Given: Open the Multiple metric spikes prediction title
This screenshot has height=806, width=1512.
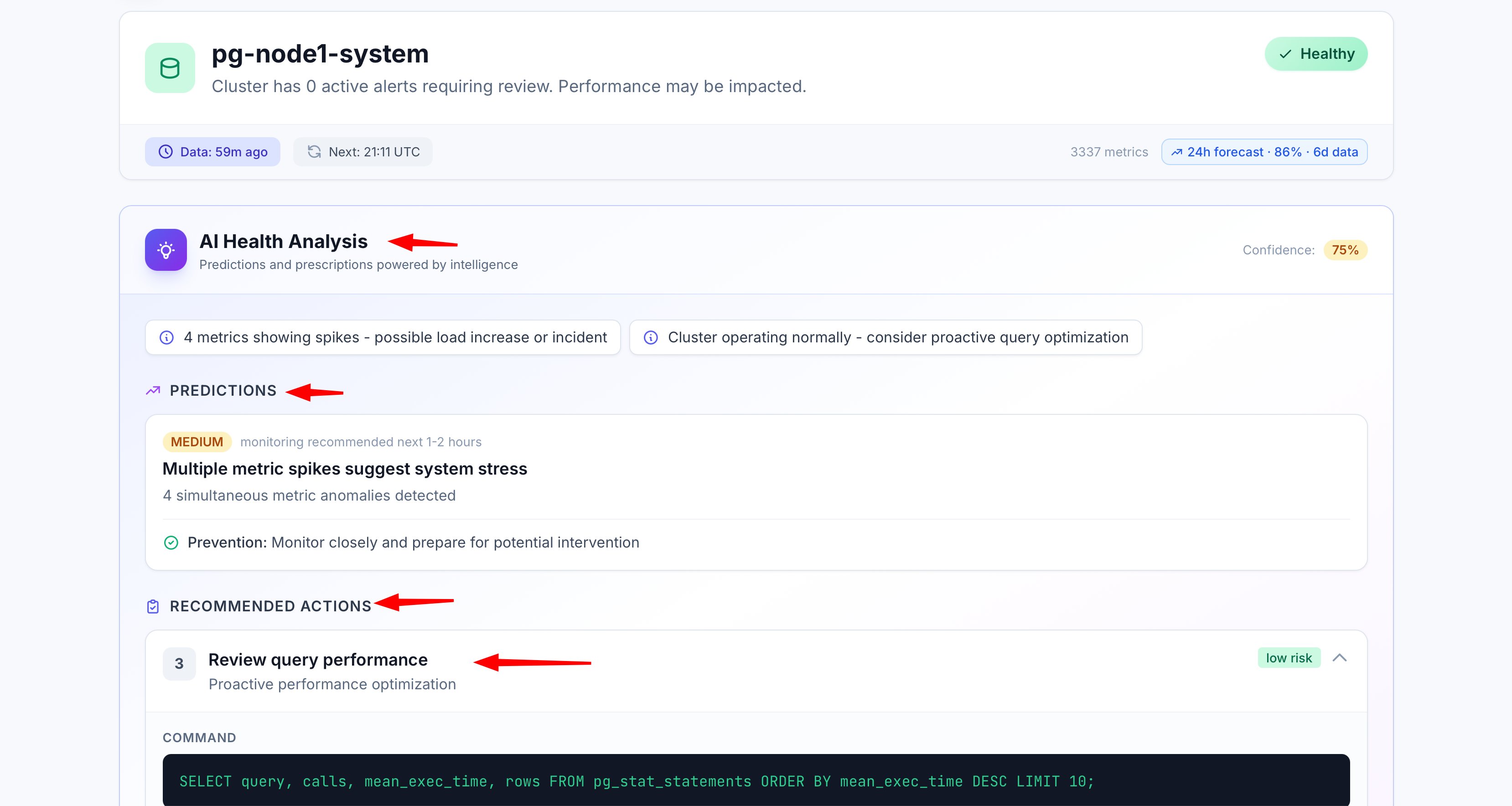Looking at the screenshot, I should coord(345,469).
